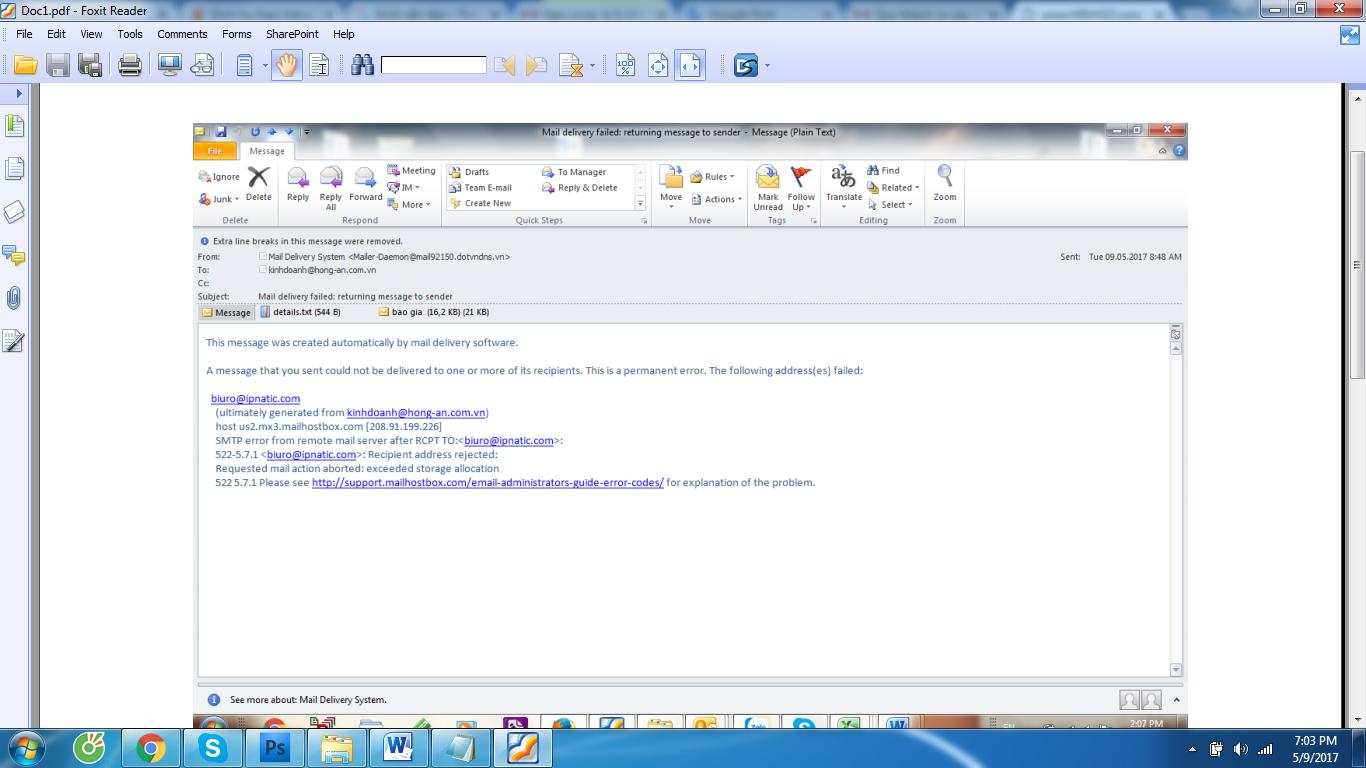The image size is (1366, 768).
Task: Click the Follow Up flag in pictured Outlook
Action: click(x=801, y=189)
